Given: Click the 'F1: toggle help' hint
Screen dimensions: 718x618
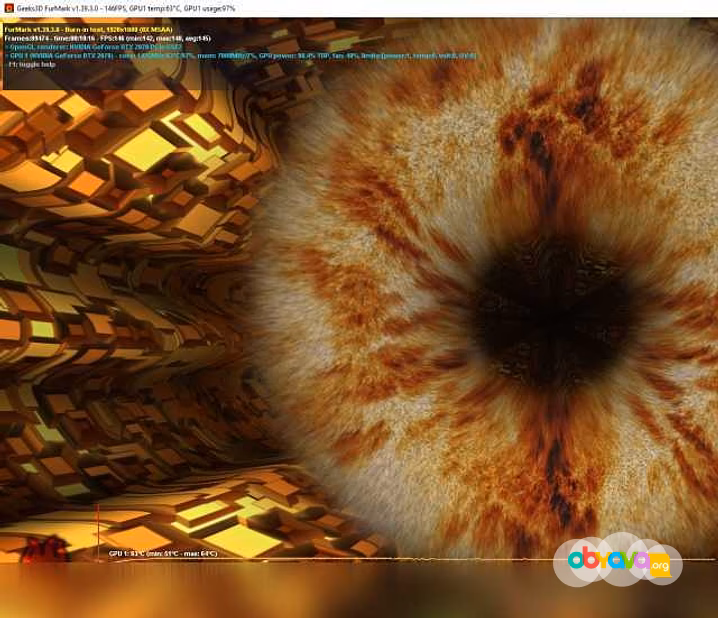Looking at the screenshot, I should pyautogui.click(x=32, y=65).
